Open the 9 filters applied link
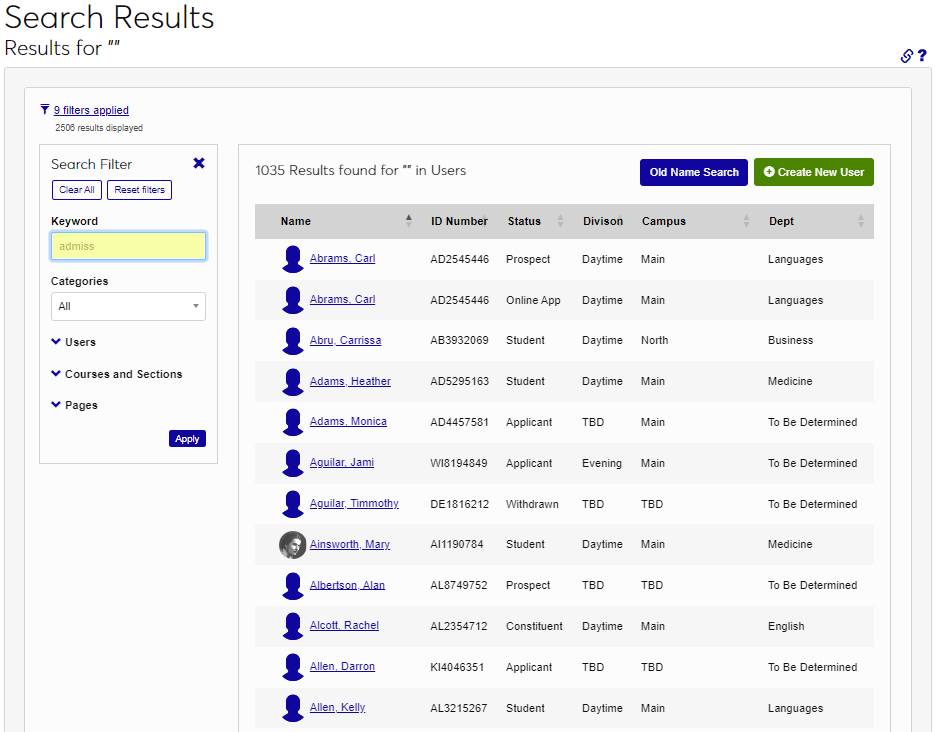 (x=89, y=109)
